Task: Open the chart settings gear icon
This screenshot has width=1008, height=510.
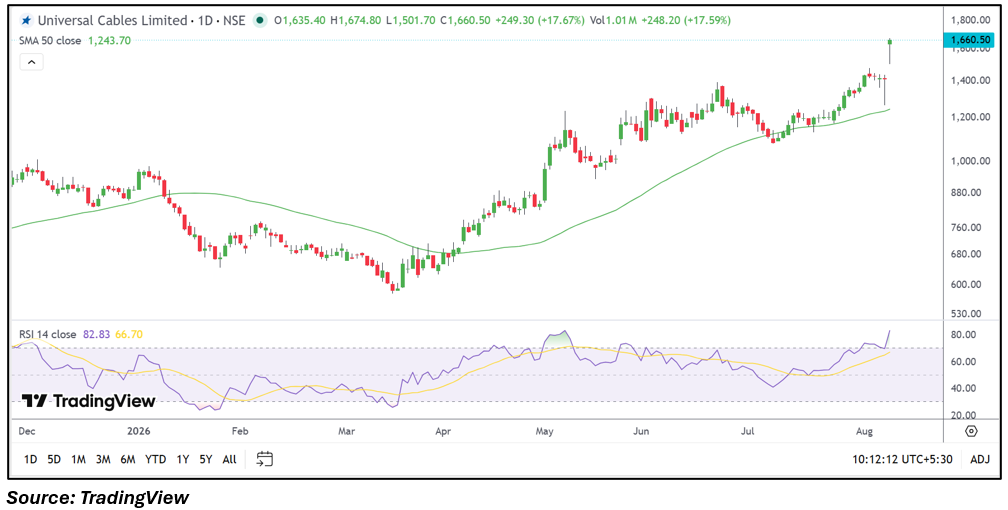Action: tap(971, 430)
